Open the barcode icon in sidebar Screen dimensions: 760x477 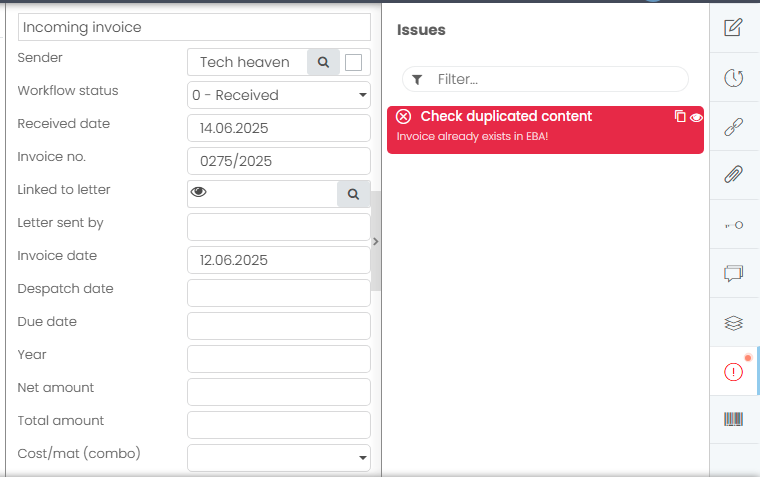733,419
